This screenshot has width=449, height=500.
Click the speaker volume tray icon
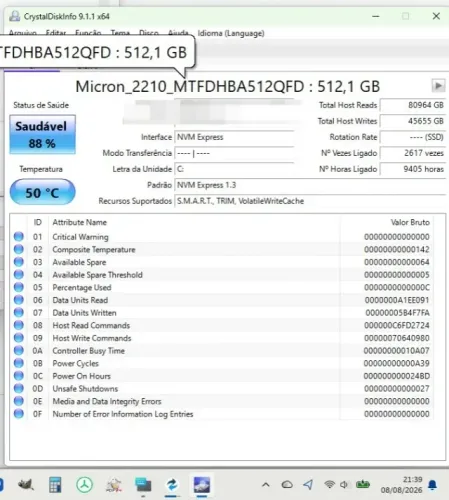pos(344,484)
